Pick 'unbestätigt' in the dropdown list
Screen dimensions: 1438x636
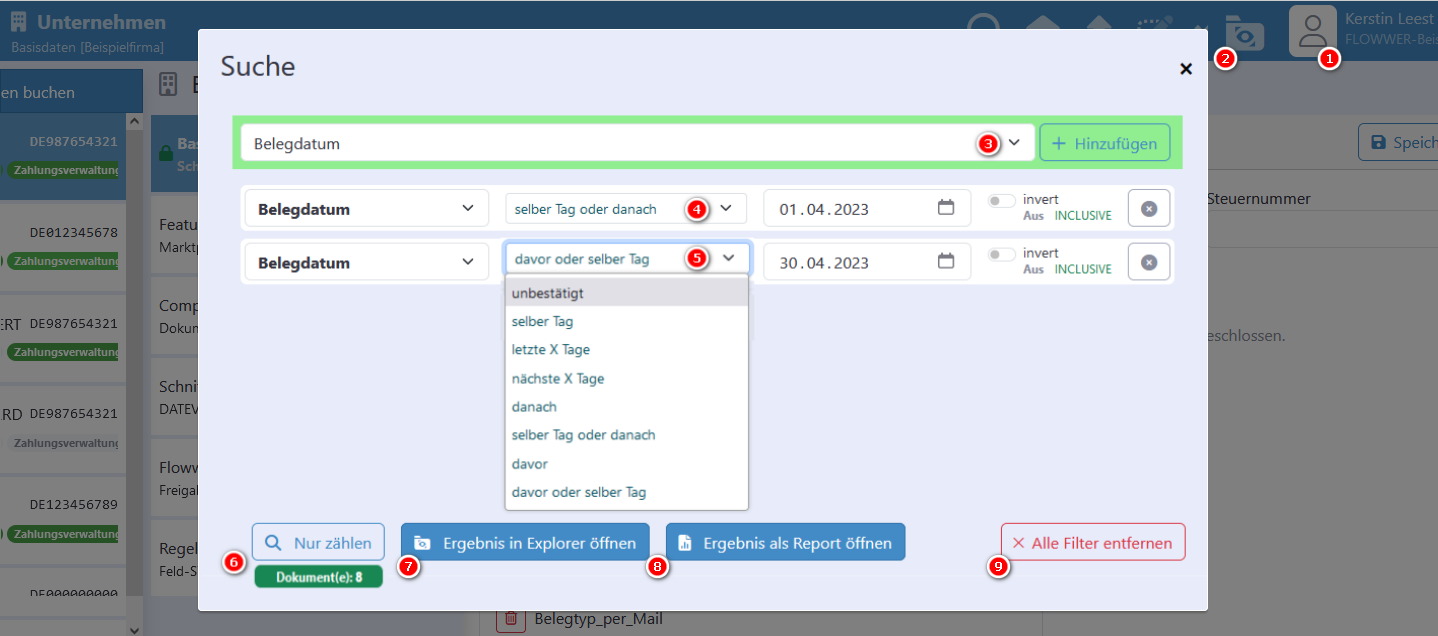coord(548,293)
